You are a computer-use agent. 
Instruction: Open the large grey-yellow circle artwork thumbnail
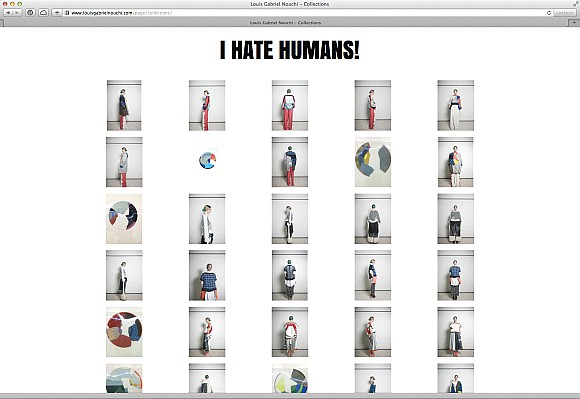tap(372, 162)
